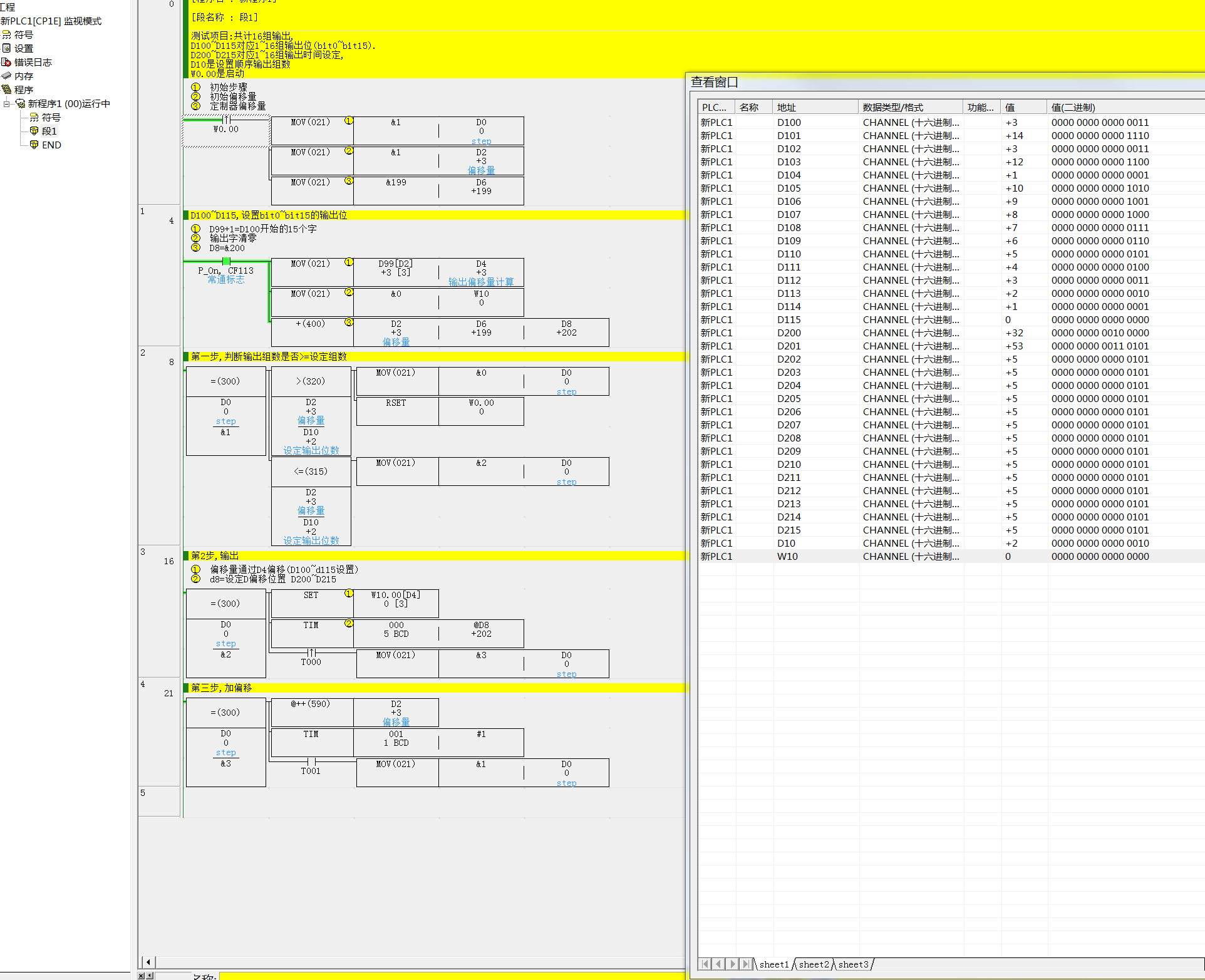Open the 段1 section icon
This screenshot has height=980, width=1205.
[x=34, y=131]
